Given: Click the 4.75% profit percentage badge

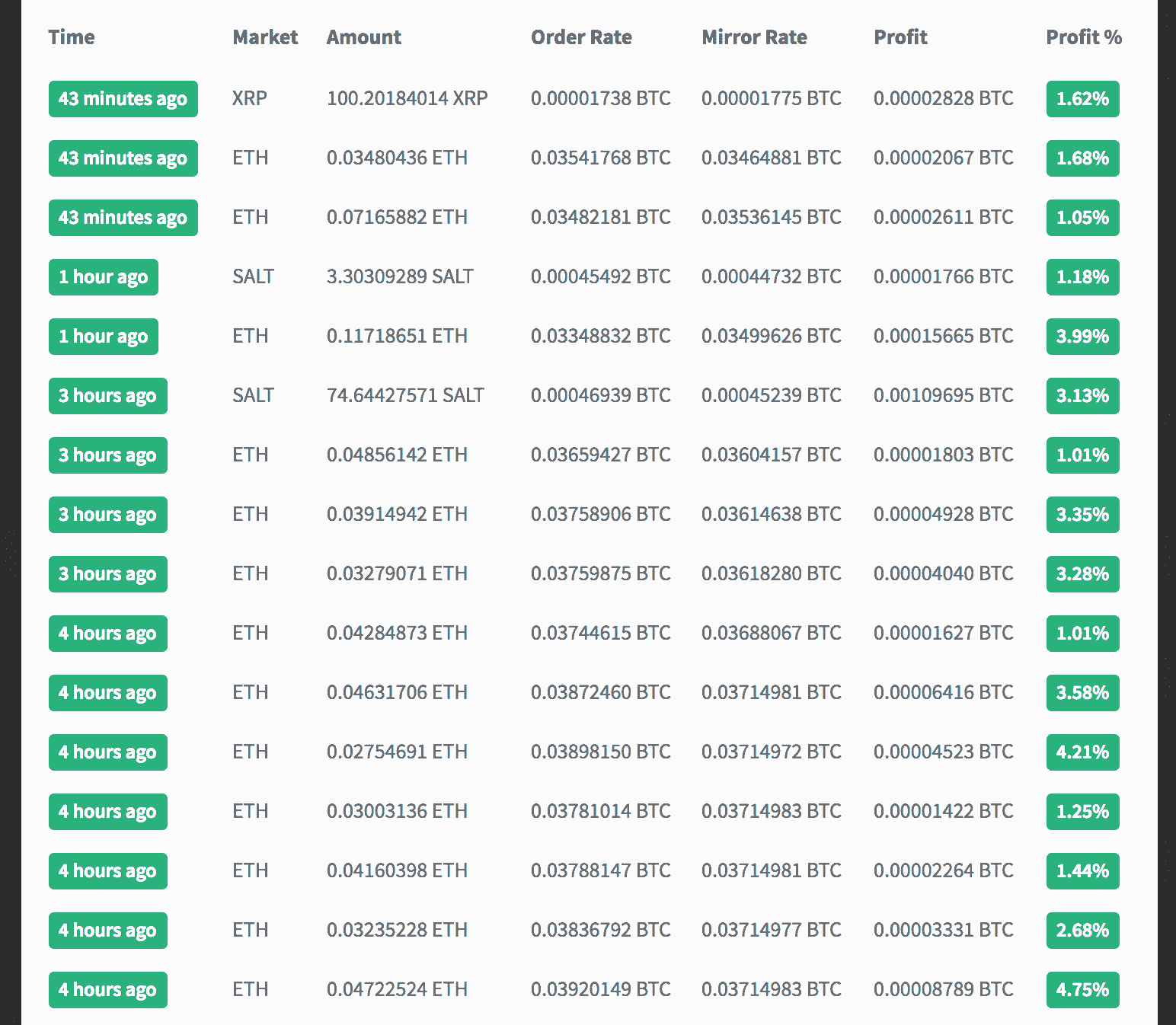Looking at the screenshot, I should (1082, 990).
